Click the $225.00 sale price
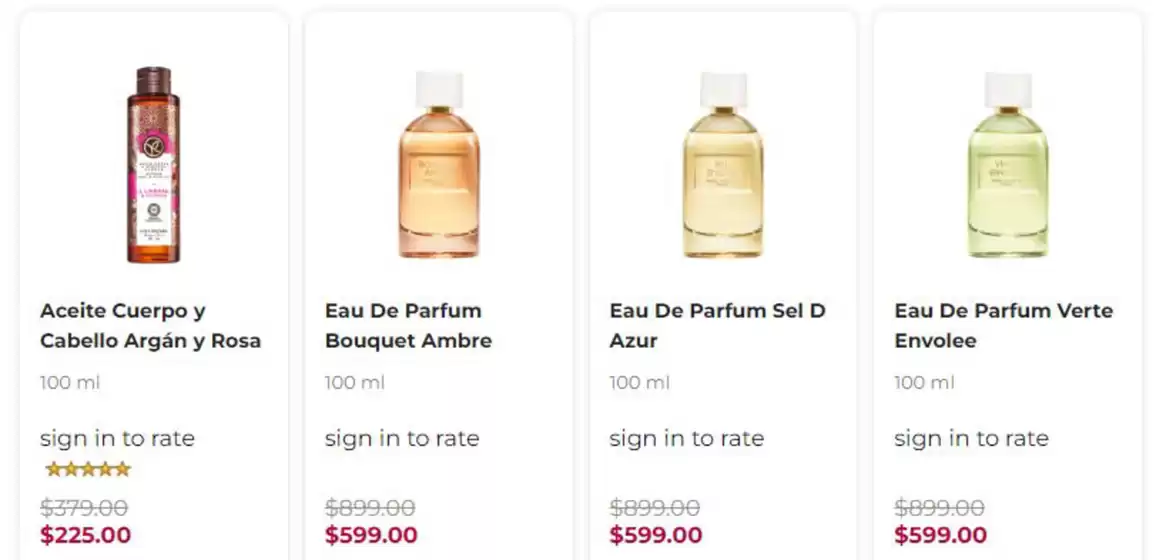Viewport: 1156px width, 560px height. coord(85,535)
